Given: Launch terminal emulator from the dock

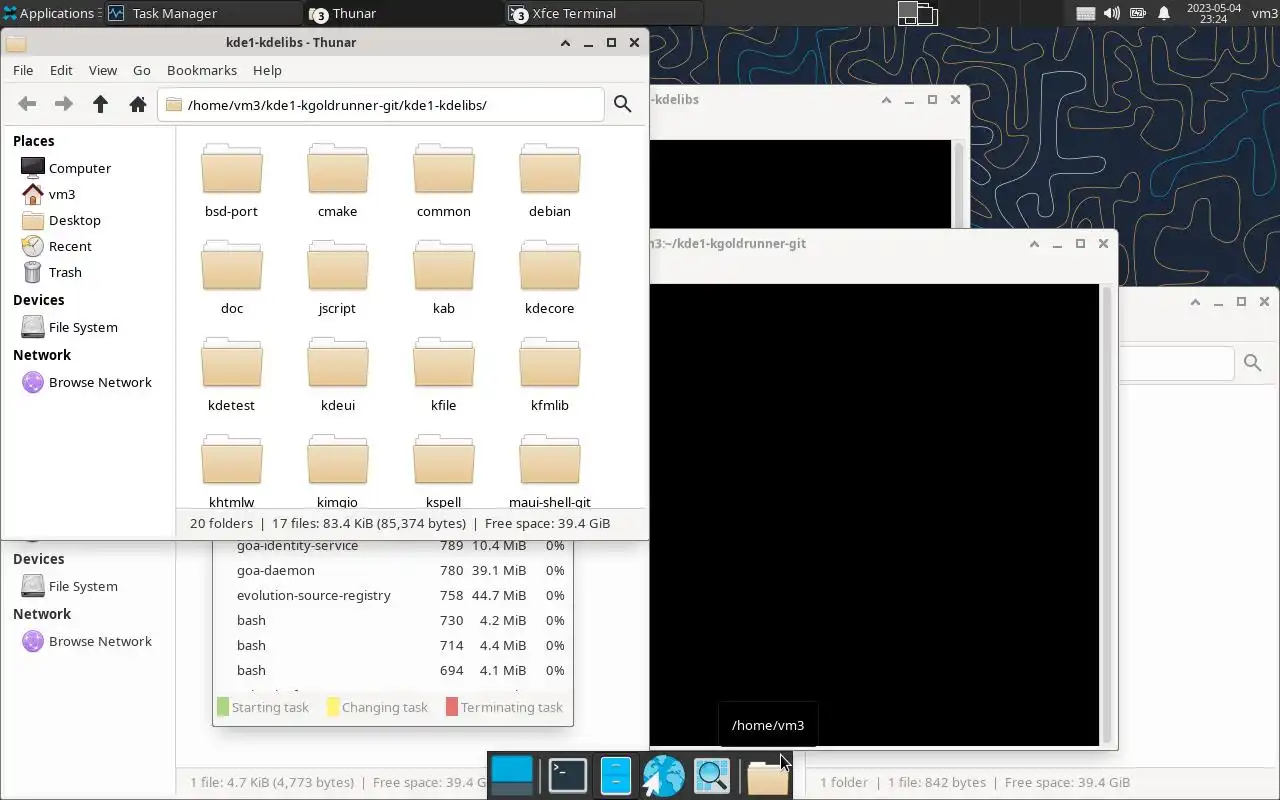Looking at the screenshot, I should click(x=567, y=776).
